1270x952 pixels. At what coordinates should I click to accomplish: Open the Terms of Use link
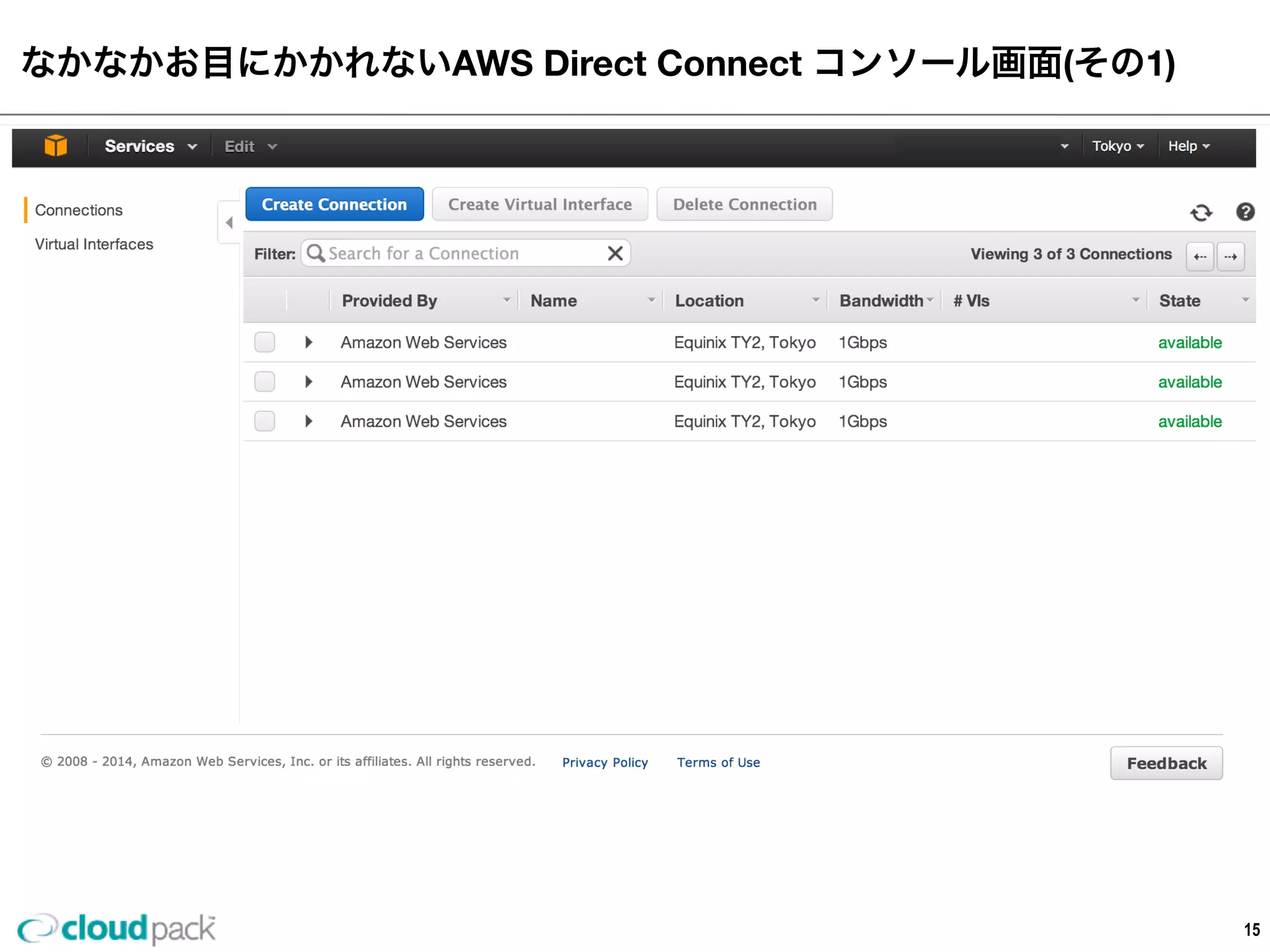[718, 763]
